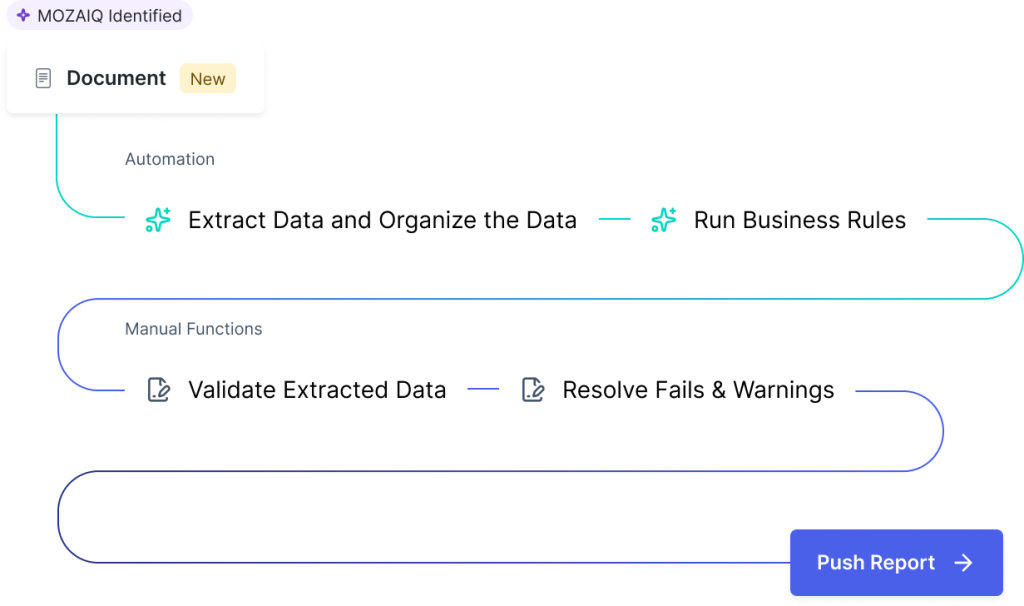Click the sparkle icon beside Run Business Rules
Viewport: 1024px width, 606px height.
point(663,220)
